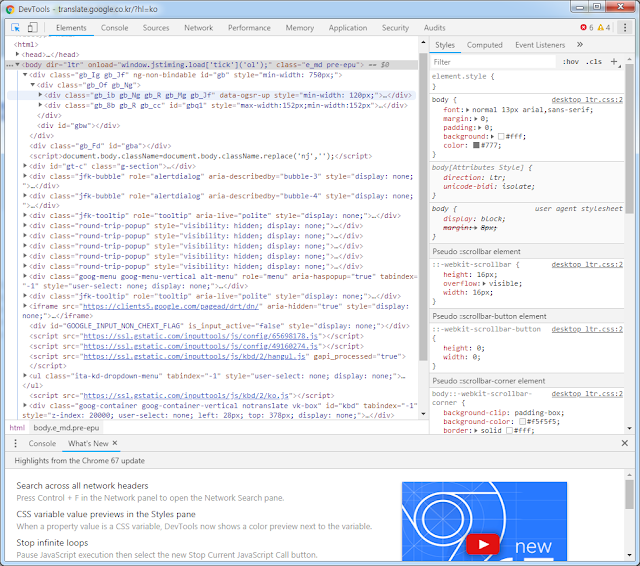Collapse the div gb_Of gb_Ng node

33,85
